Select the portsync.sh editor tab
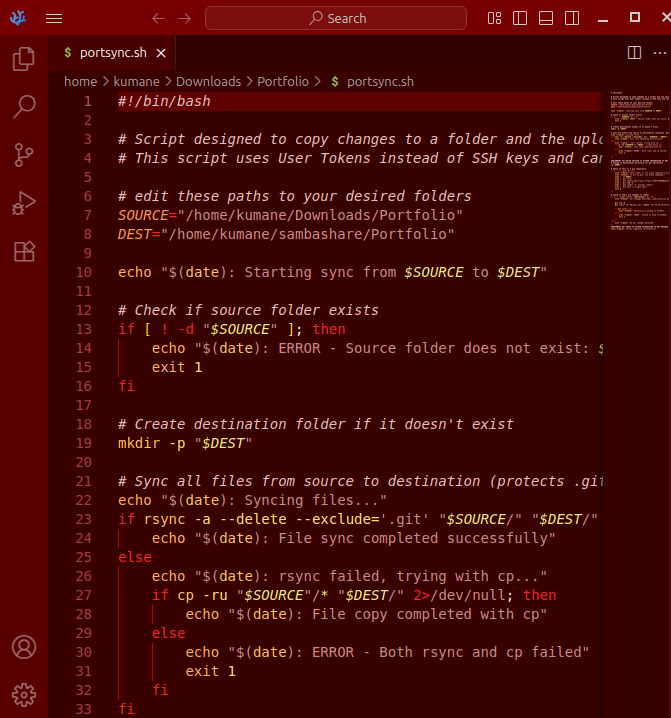Screen dimensions: 671x718 [x=109, y=52]
